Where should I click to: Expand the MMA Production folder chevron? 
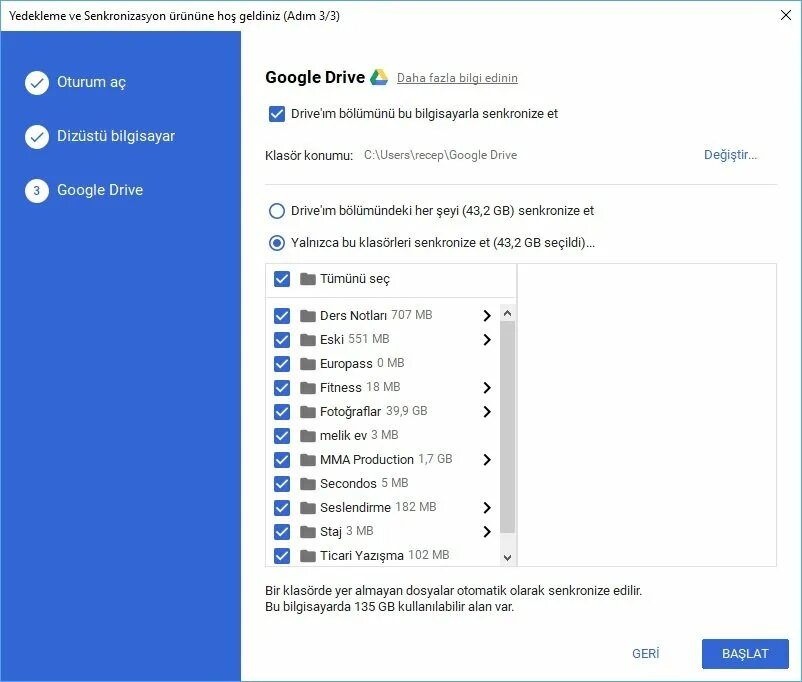(487, 460)
